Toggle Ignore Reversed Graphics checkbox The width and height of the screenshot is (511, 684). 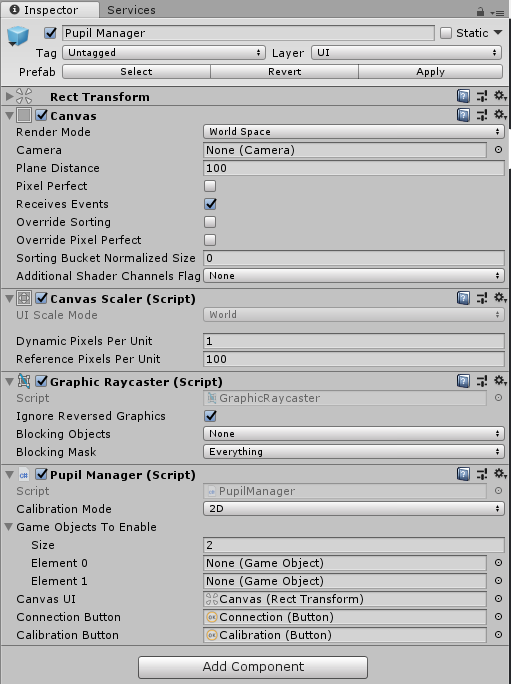point(210,416)
